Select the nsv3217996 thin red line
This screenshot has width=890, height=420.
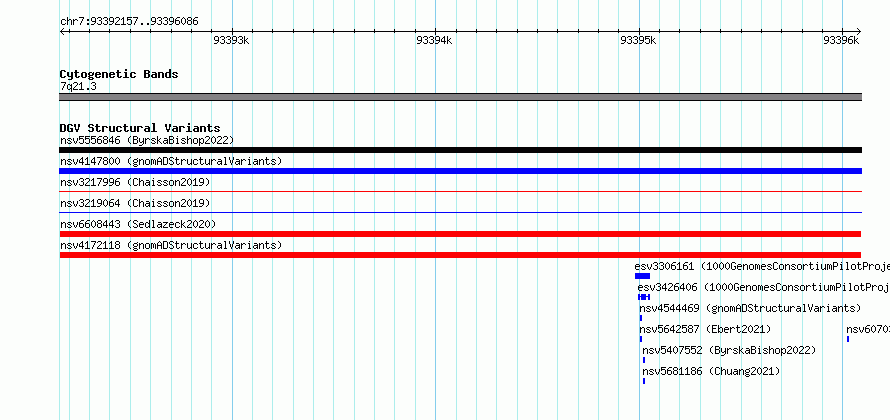tap(460, 192)
